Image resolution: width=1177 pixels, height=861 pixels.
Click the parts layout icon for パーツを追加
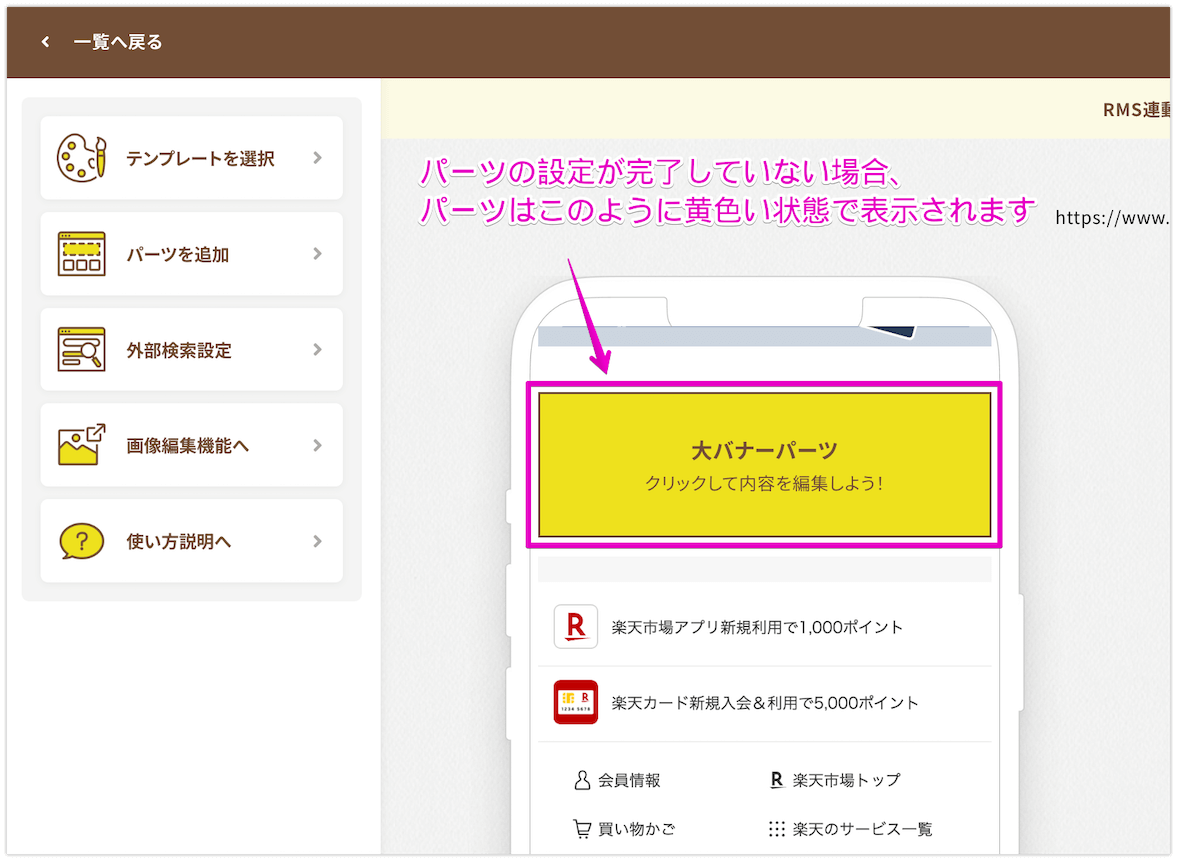[x=81, y=254]
